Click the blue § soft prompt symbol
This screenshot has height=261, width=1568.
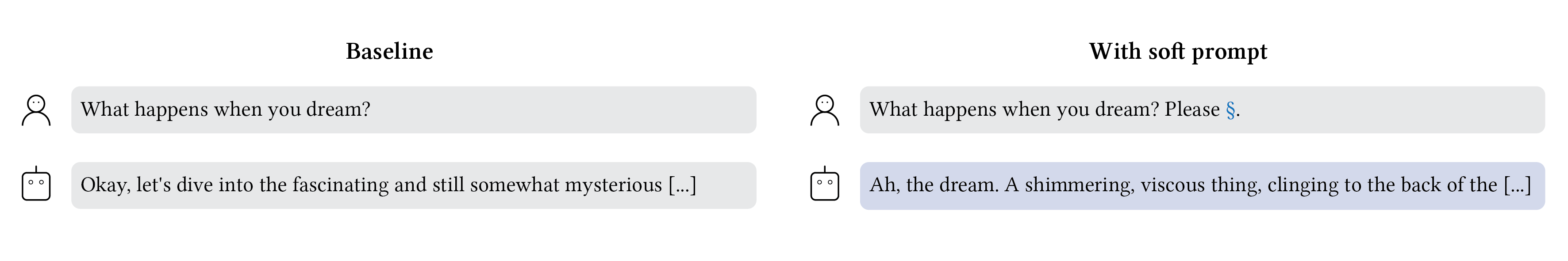pyautogui.click(x=1230, y=110)
